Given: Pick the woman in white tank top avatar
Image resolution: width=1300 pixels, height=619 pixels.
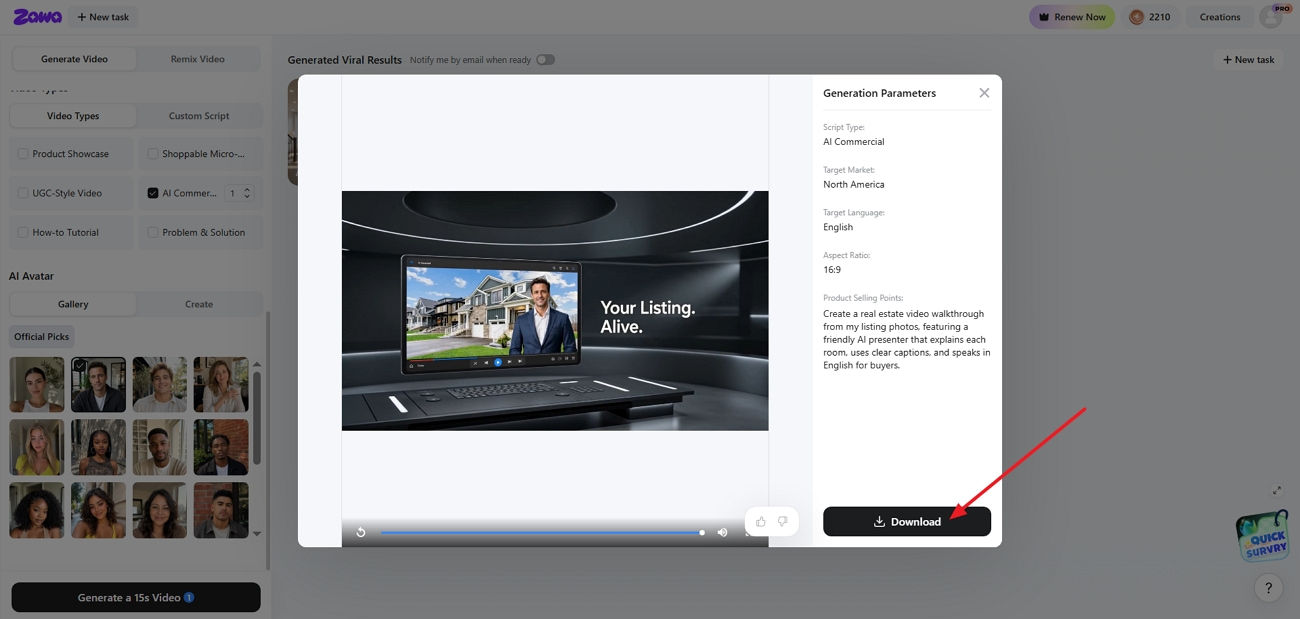Looking at the screenshot, I should (x=37, y=385).
